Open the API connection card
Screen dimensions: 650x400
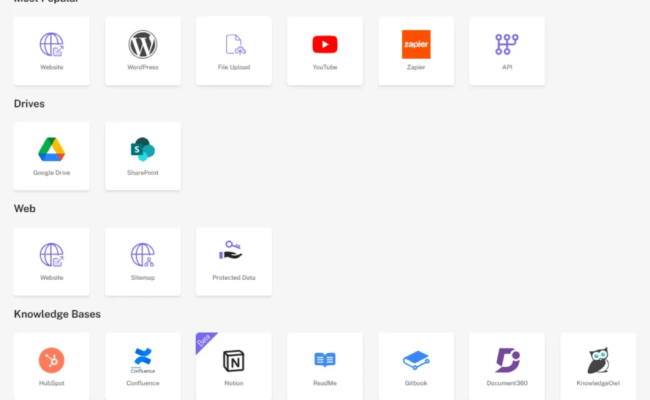pos(507,51)
